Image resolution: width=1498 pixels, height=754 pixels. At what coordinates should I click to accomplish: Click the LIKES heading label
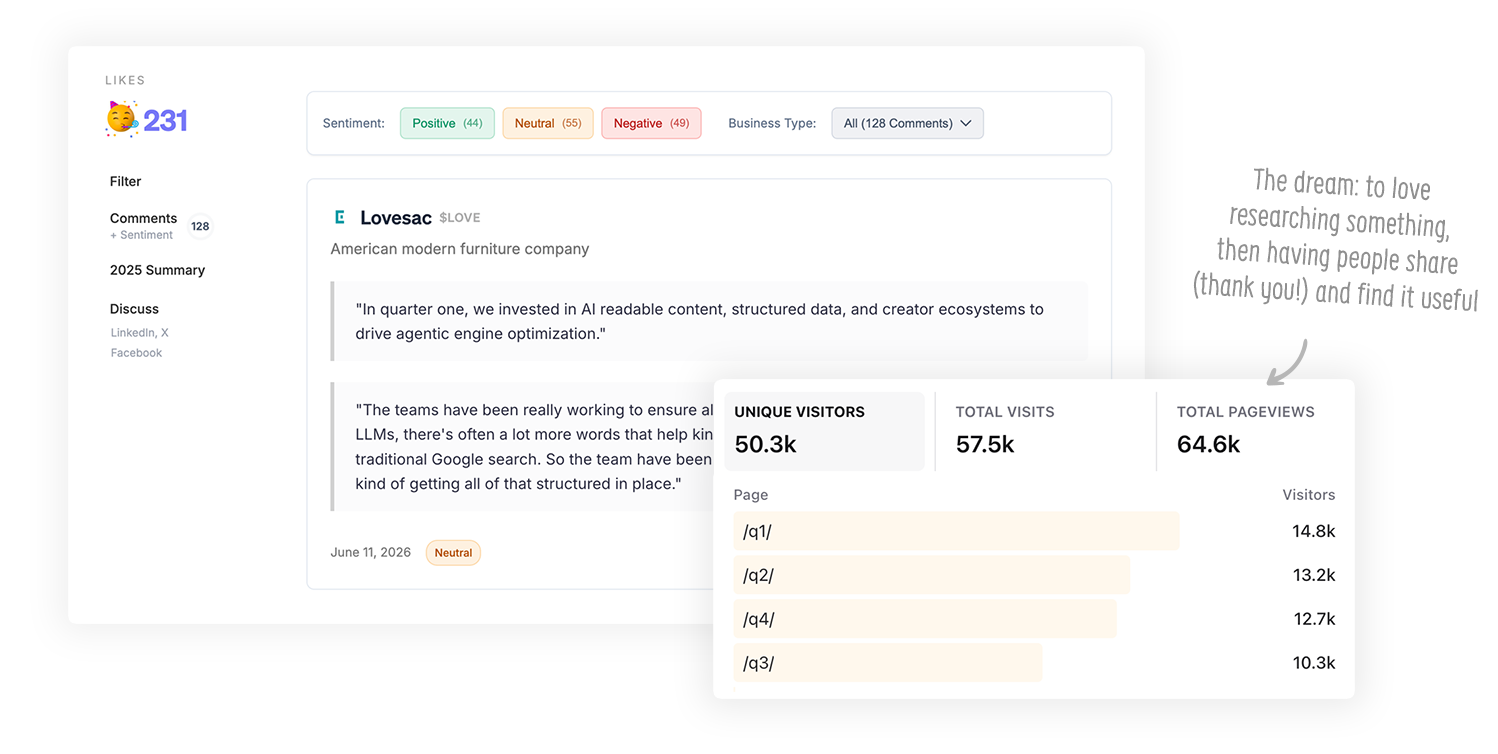click(x=125, y=80)
